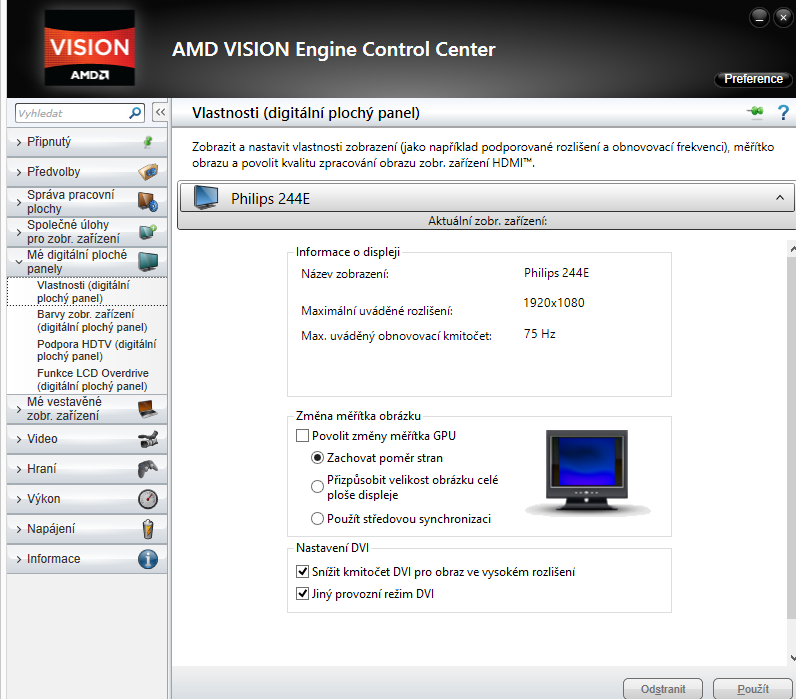Click the laptop icon for Mé vestavěné zobr. zařízení

148,409
